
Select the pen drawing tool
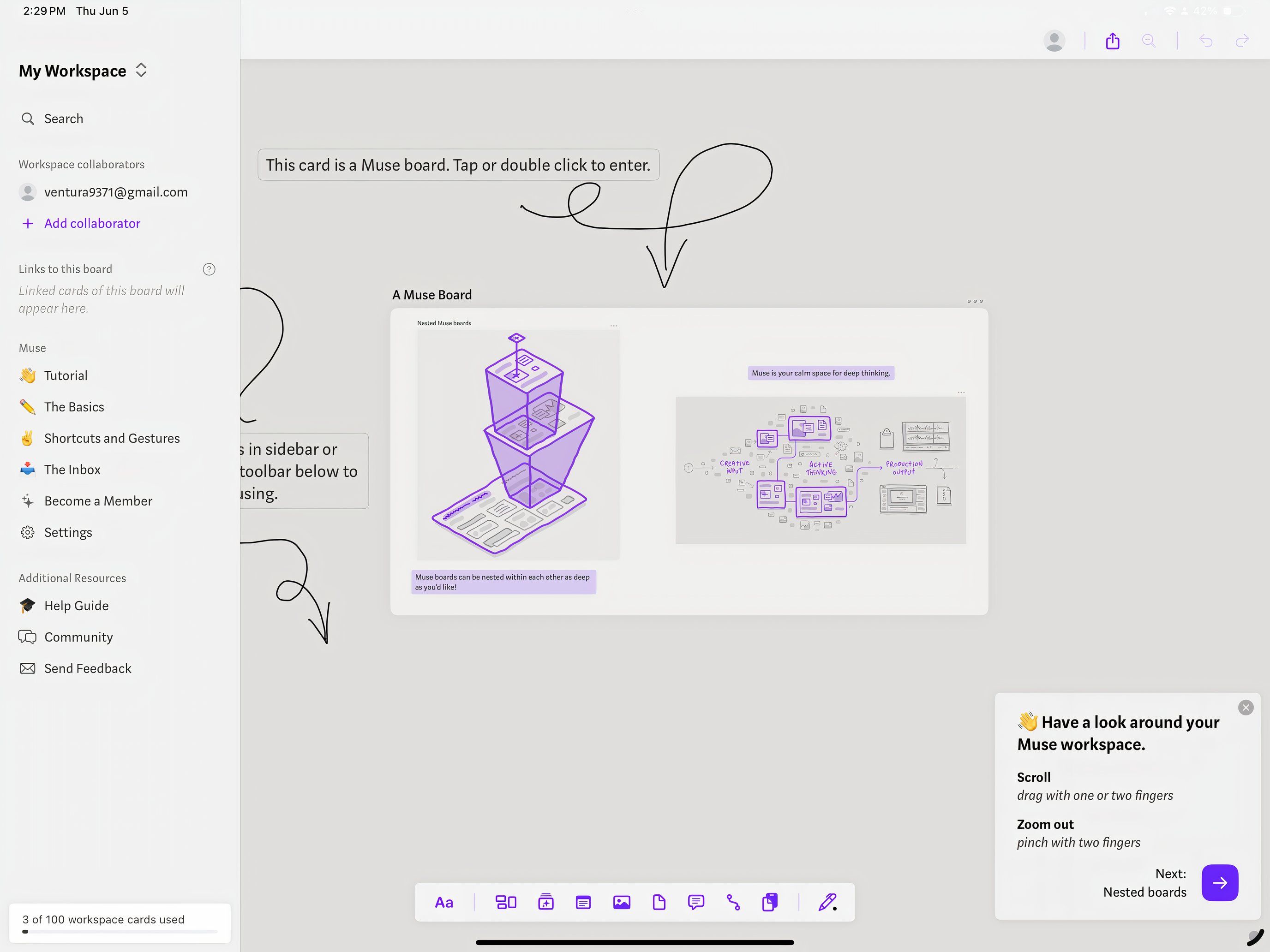[827, 903]
